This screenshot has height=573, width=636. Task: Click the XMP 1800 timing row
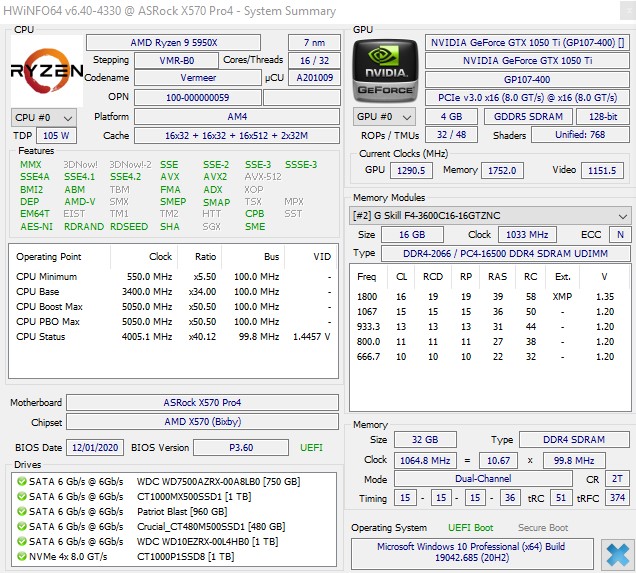[490, 296]
